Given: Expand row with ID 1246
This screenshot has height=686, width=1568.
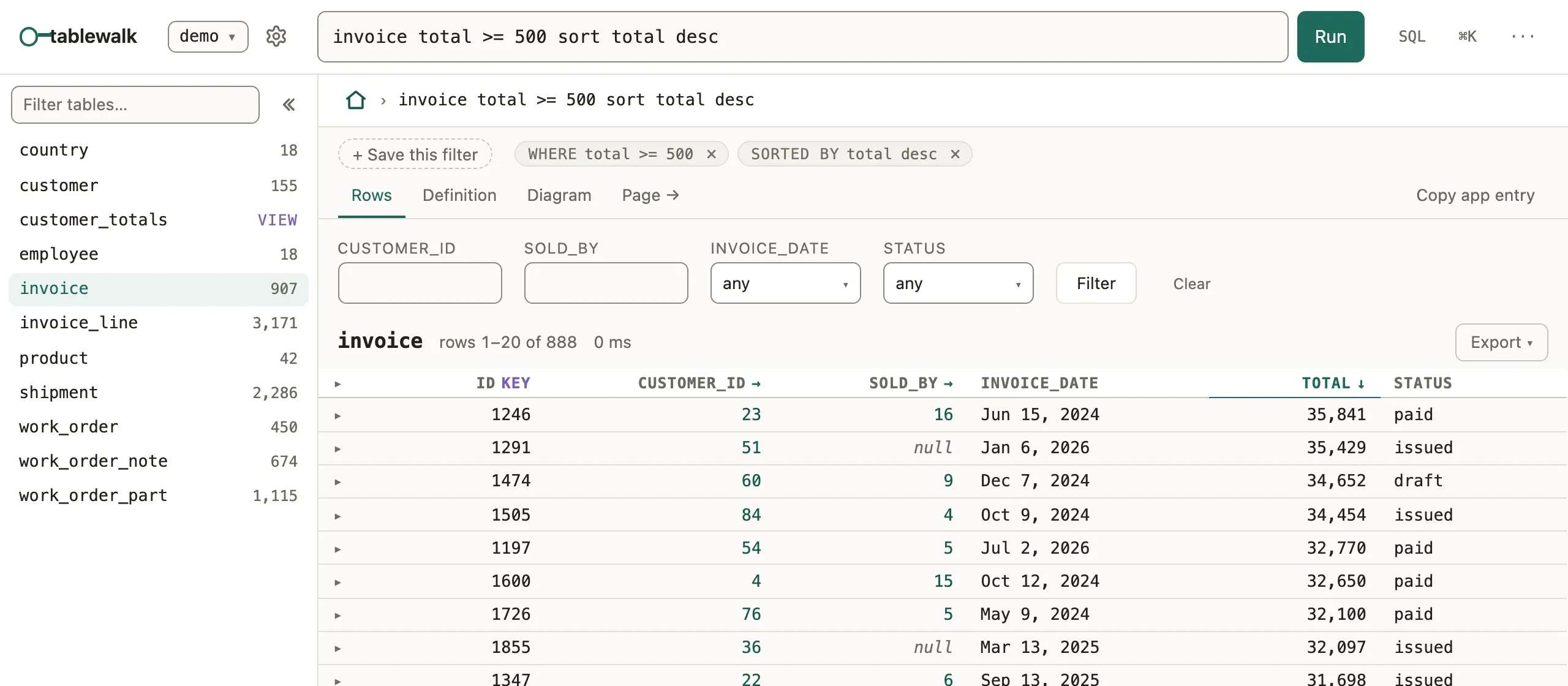Looking at the screenshot, I should (x=337, y=415).
